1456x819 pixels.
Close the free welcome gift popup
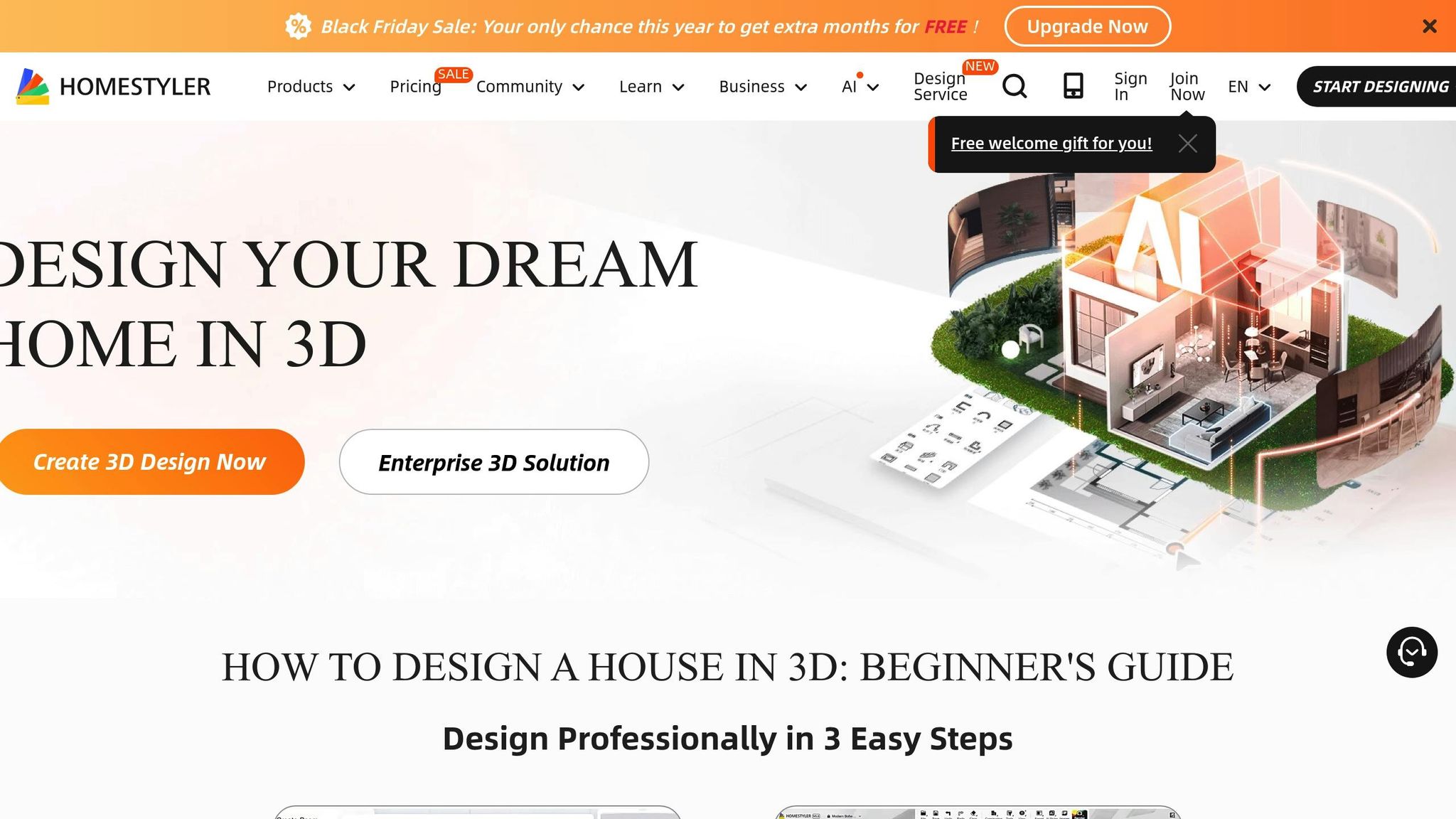(1187, 144)
